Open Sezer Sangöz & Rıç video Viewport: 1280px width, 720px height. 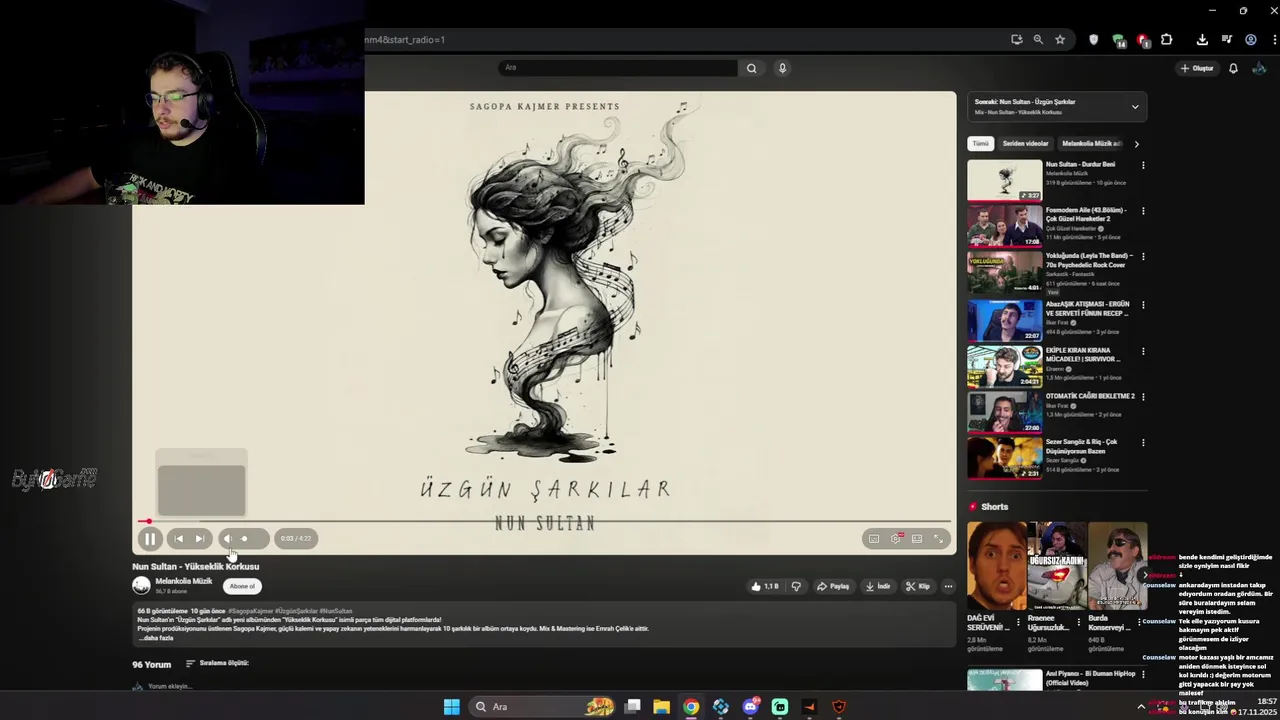pos(1004,458)
